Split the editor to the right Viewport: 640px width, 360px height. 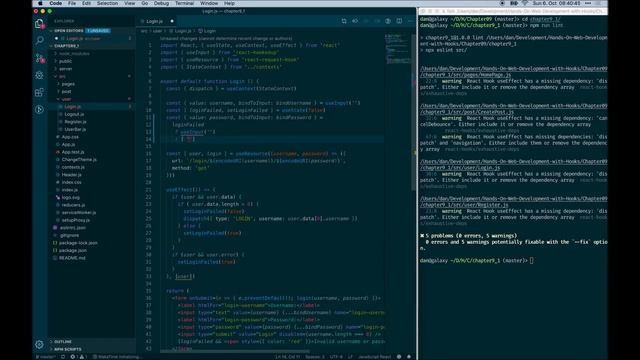click(x=399, y=21)
